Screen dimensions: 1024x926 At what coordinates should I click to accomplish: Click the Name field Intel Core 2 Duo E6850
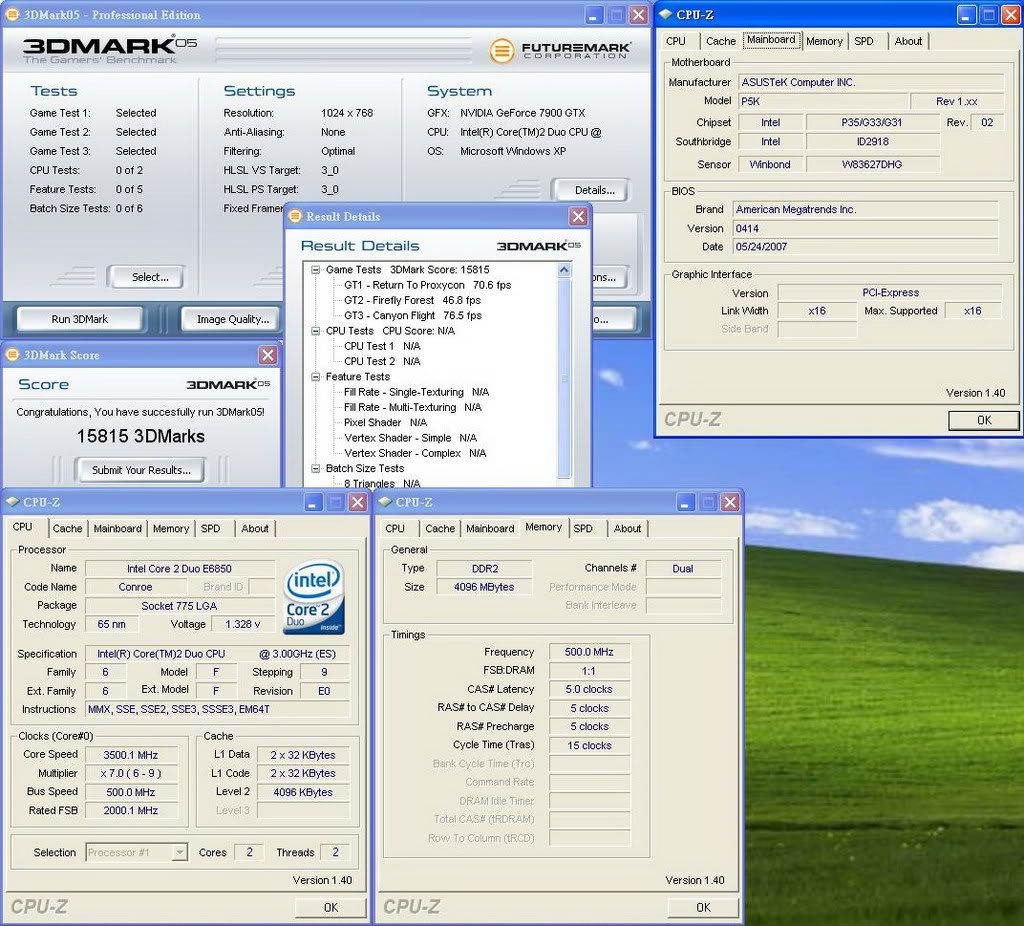pos(180,569)
